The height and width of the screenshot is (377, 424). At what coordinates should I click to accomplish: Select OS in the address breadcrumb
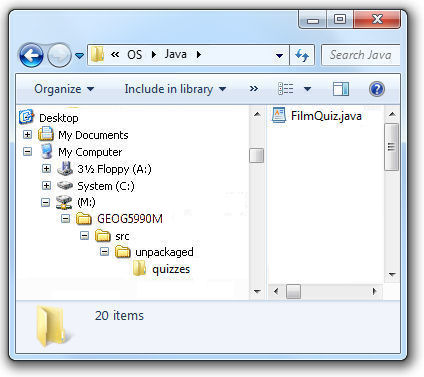click(135, 54)
